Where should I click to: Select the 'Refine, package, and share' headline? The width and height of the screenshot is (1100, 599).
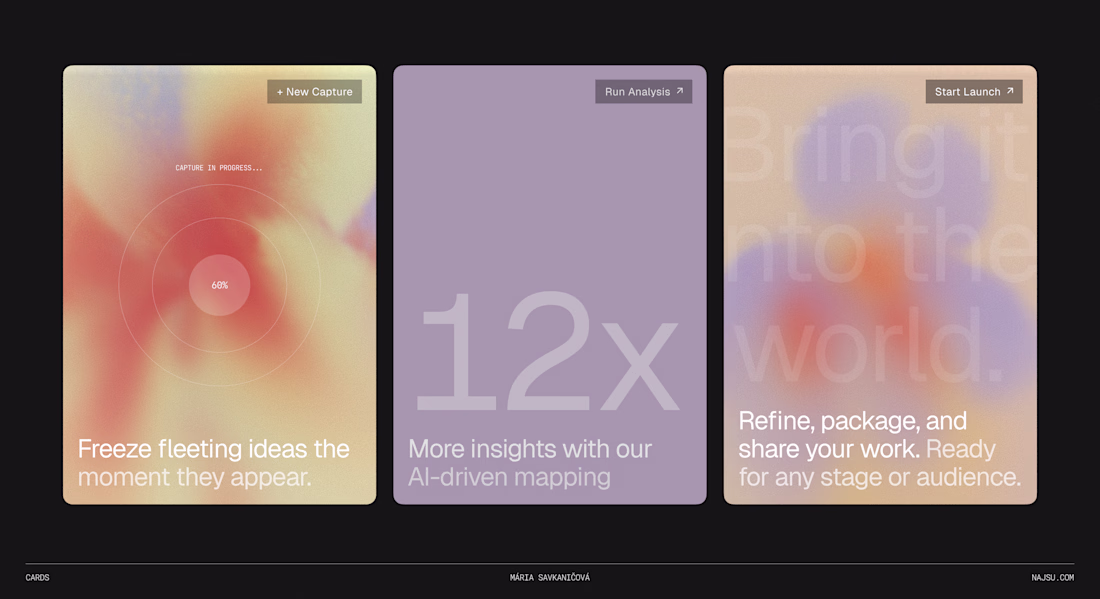[x=852, y=435]
